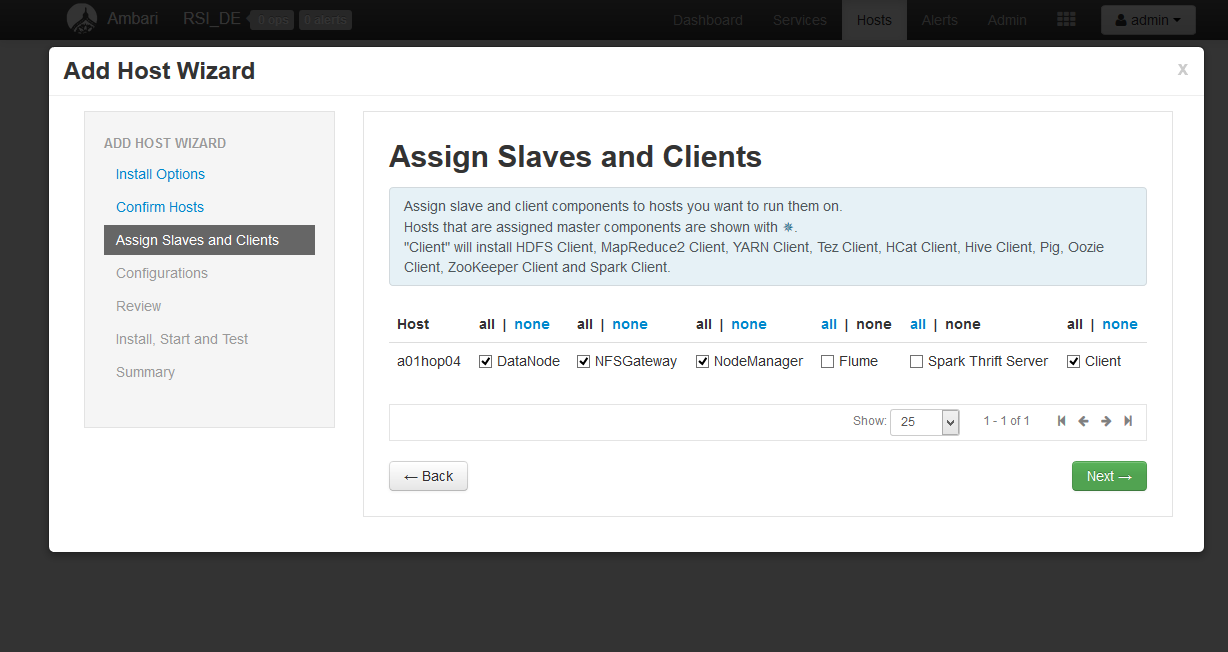Click the previous-page arrow icon
This screenshot has height=652, width=1228.
(1083, 421)
